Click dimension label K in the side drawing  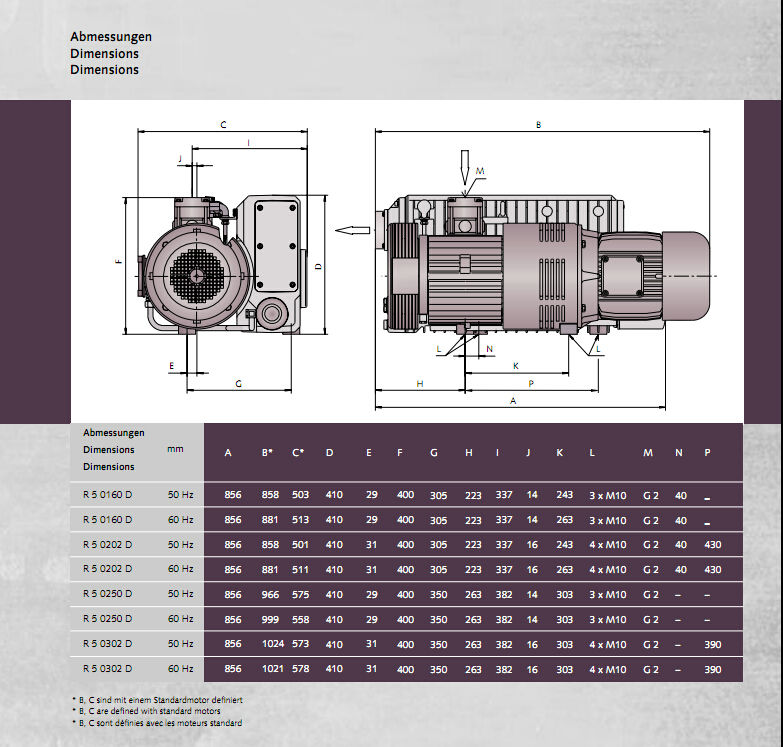(x=516, y=366)
